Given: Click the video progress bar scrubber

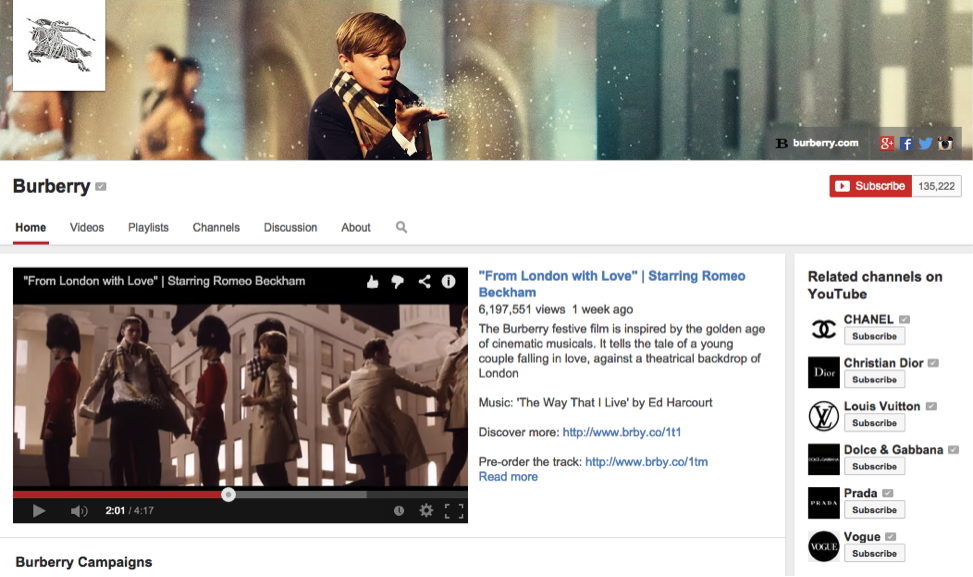Looking at the screenshot, I should pyautogui.click(x=228, y=494).
